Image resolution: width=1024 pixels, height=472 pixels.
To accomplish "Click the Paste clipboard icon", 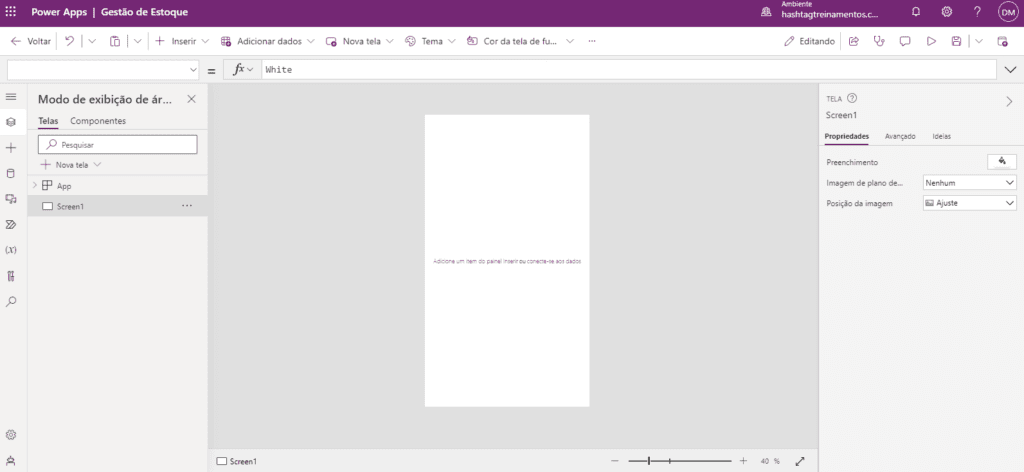I will click(115, 41).
